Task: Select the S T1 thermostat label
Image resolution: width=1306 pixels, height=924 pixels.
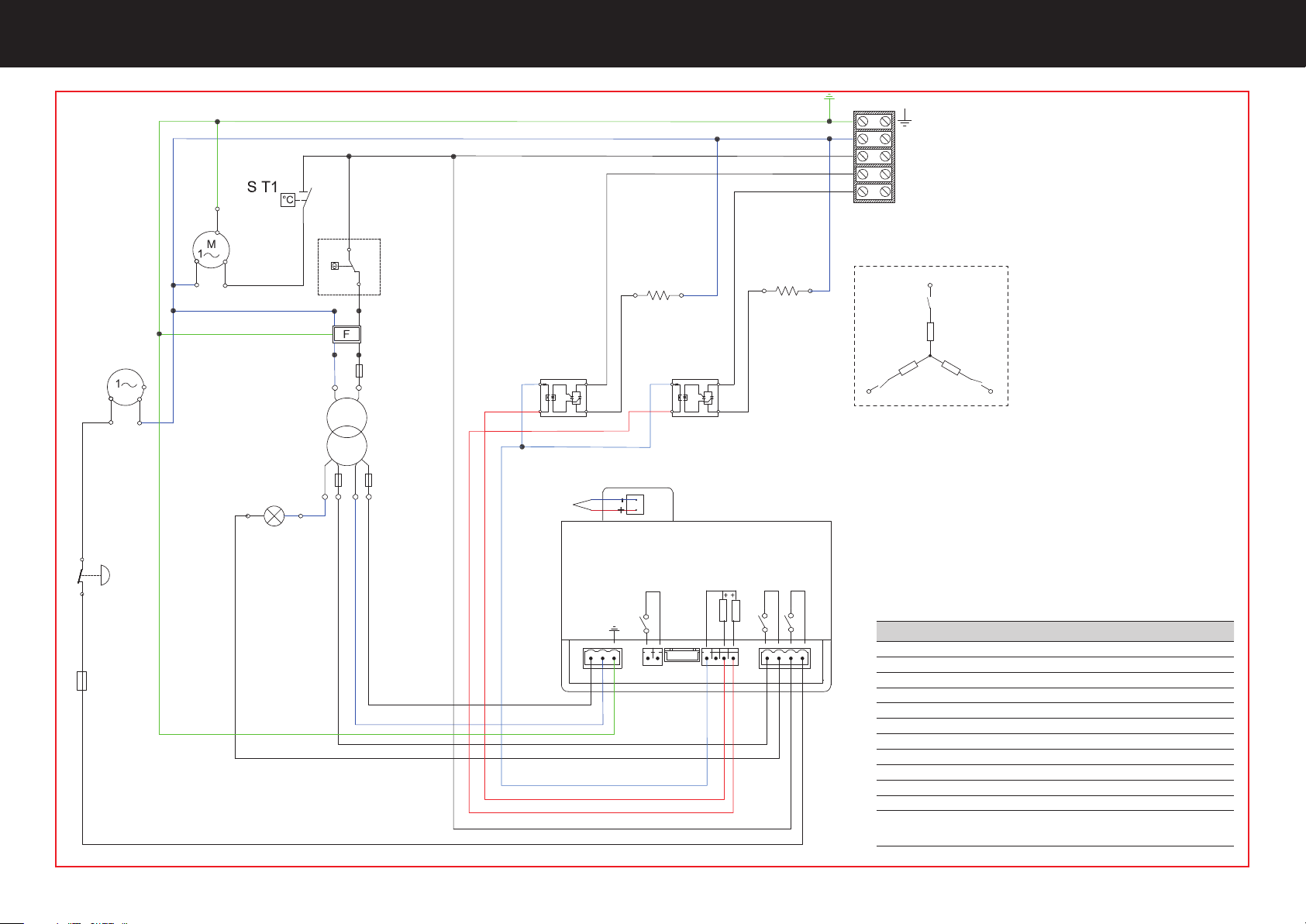Action: click(x=262, y=187)
